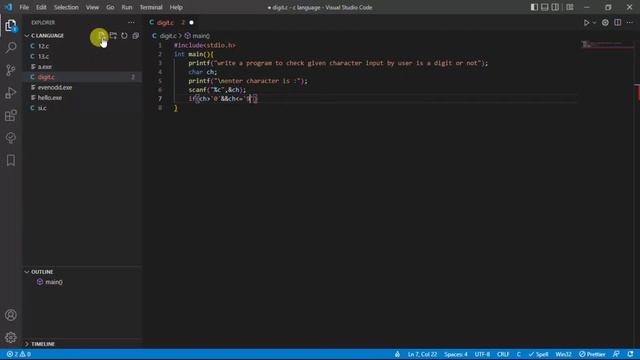Open the Edit menu
This screenshot has width=640, height=360.
(x=41, y=7)
